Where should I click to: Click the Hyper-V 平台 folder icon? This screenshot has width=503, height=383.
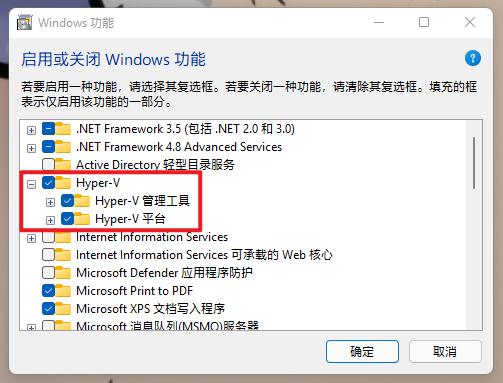pyautogui.click(x=82, y=219)
